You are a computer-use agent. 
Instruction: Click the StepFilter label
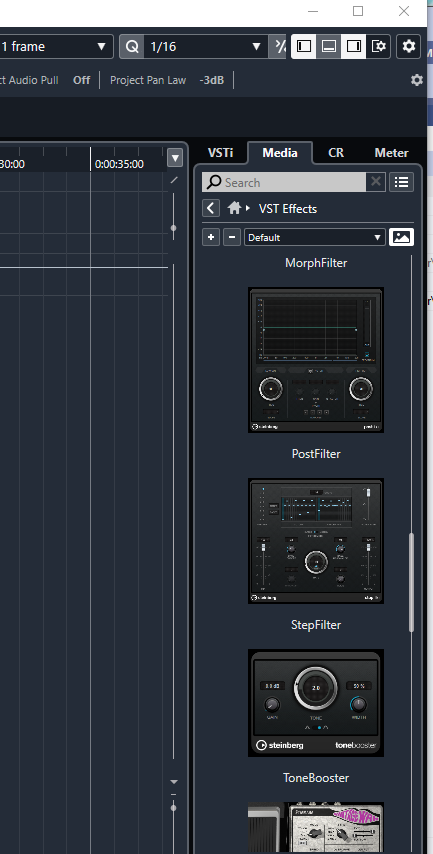coord(316,625)
